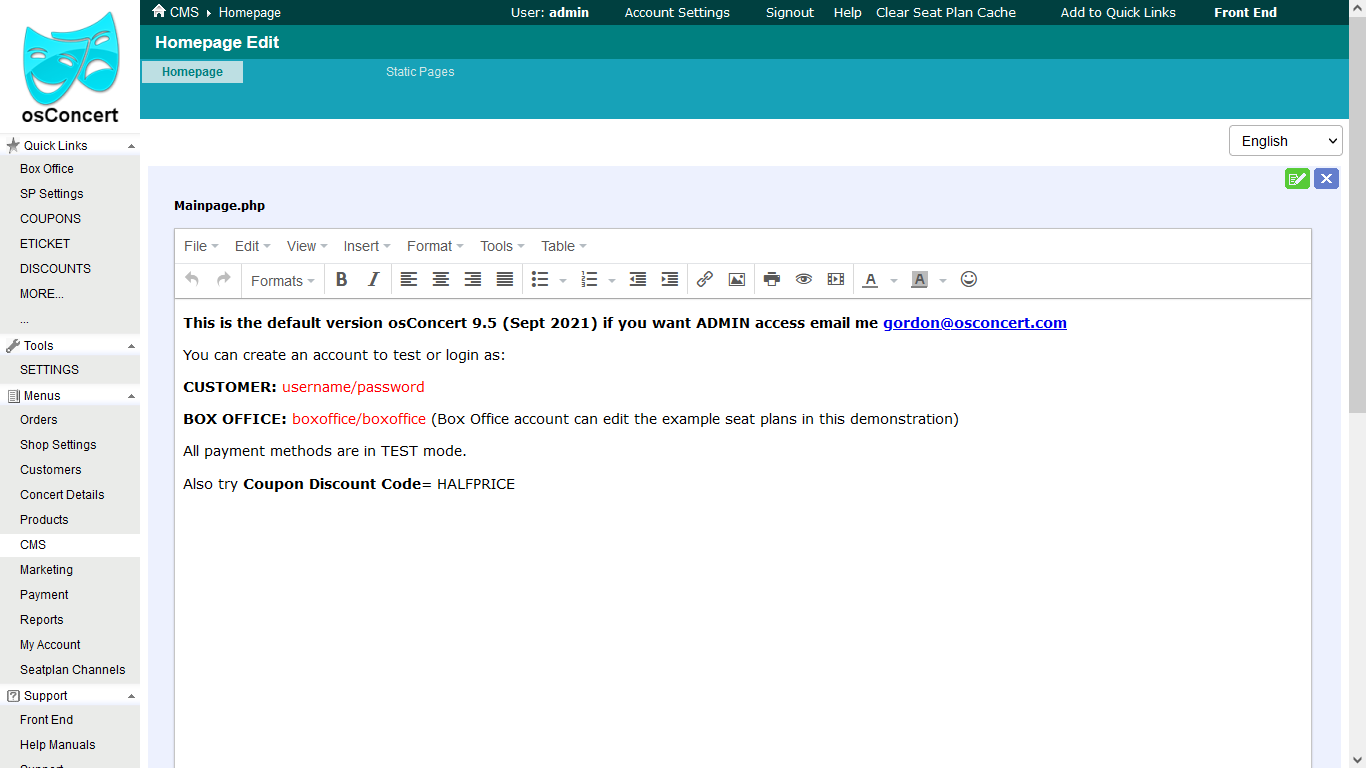Preview the page using the eye icon

tap(804, 280)
